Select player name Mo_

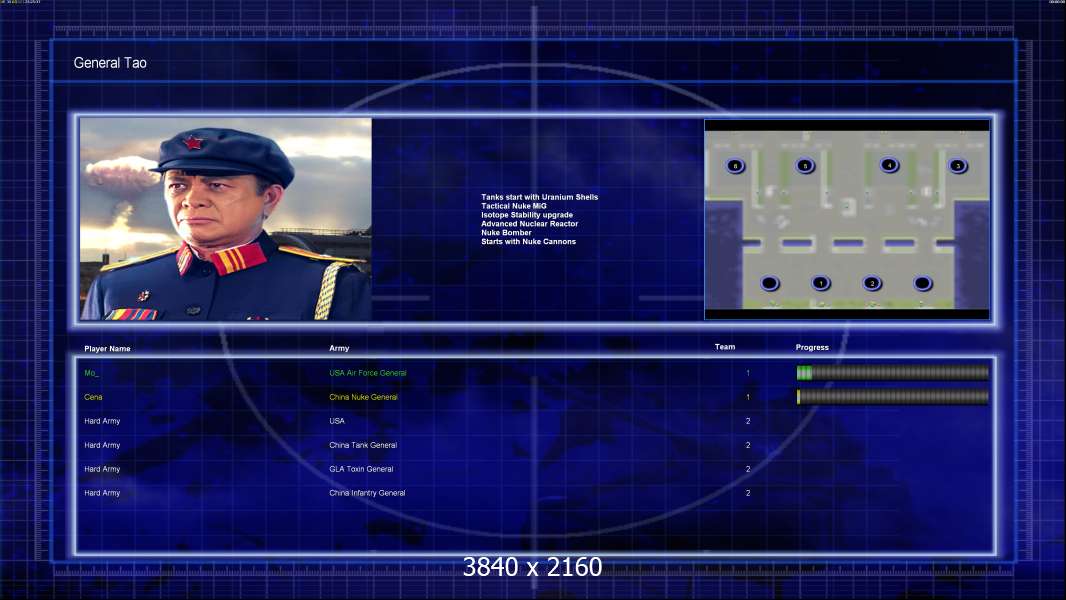pos(92,373)
